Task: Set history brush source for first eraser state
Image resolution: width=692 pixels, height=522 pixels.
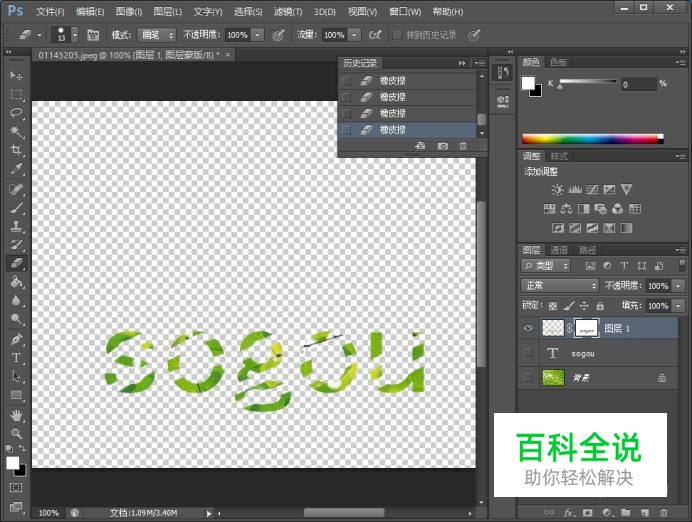Action: point(347,81)
